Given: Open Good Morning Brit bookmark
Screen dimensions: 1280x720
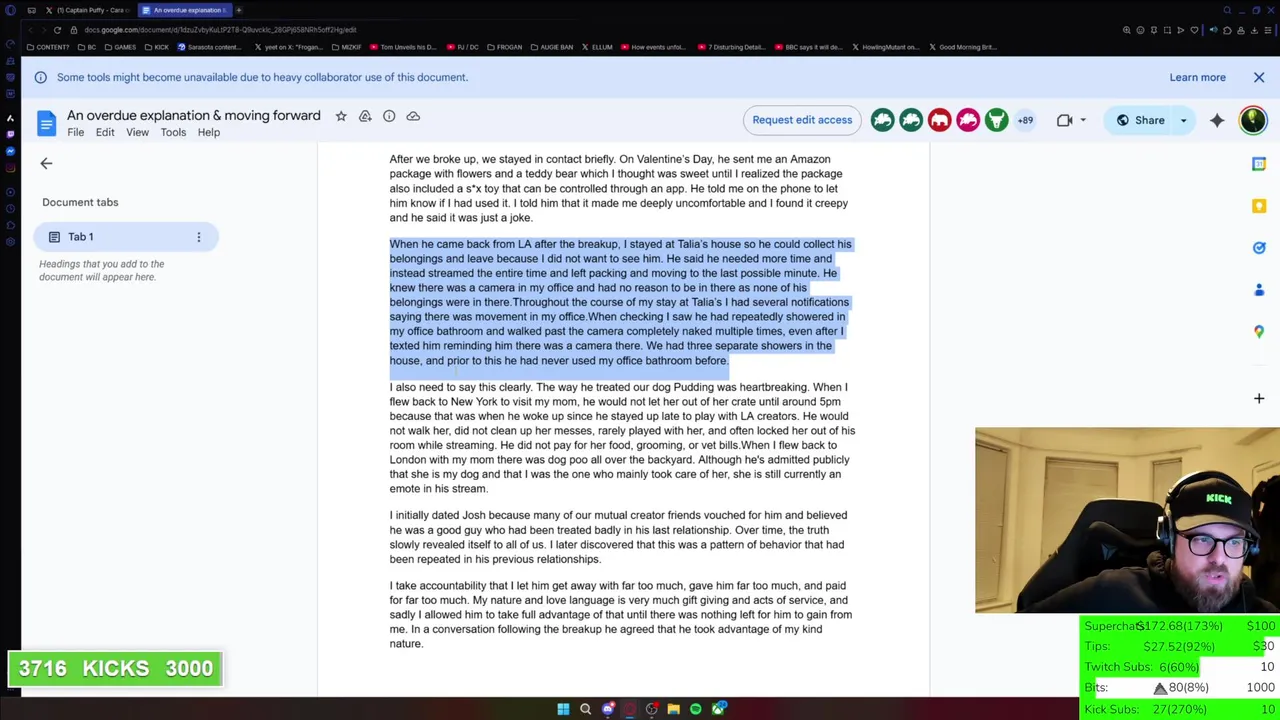Looking at the screenshot, I should click(x=962, y=47).
